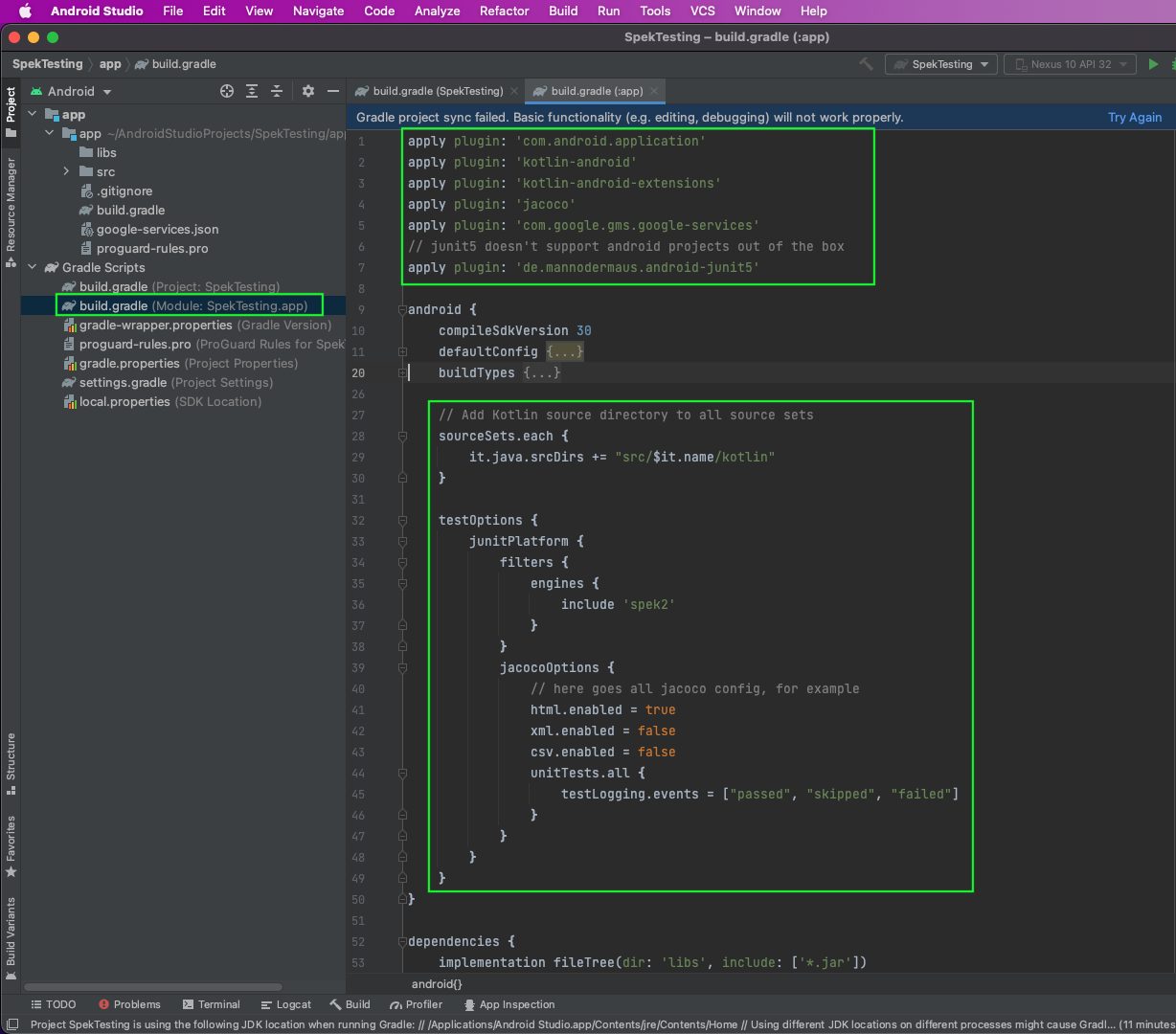Open Structure sidebar tool window
This screenshot has height=1034, width=1176.
click(x=11, y=764)
